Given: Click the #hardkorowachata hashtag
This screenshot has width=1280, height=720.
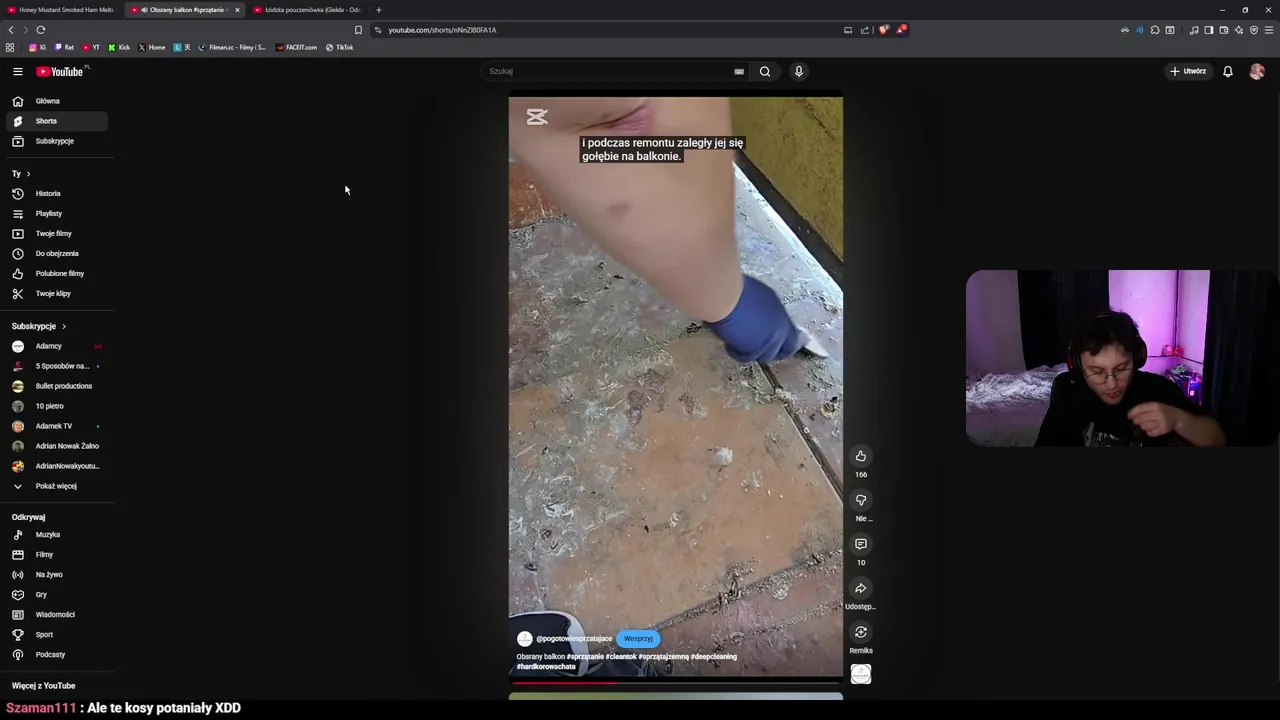Looking at the screenshot, I should pos(546,667).
